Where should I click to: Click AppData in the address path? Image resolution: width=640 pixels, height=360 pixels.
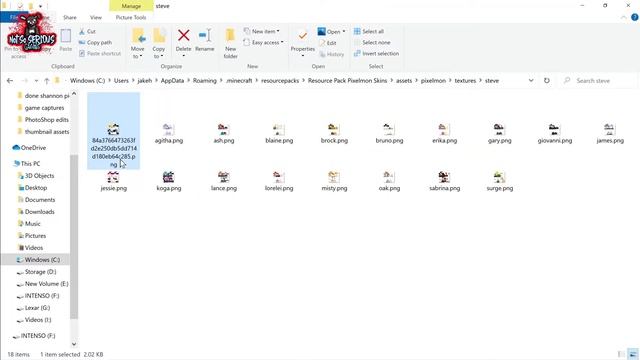[x=172, y=81]
